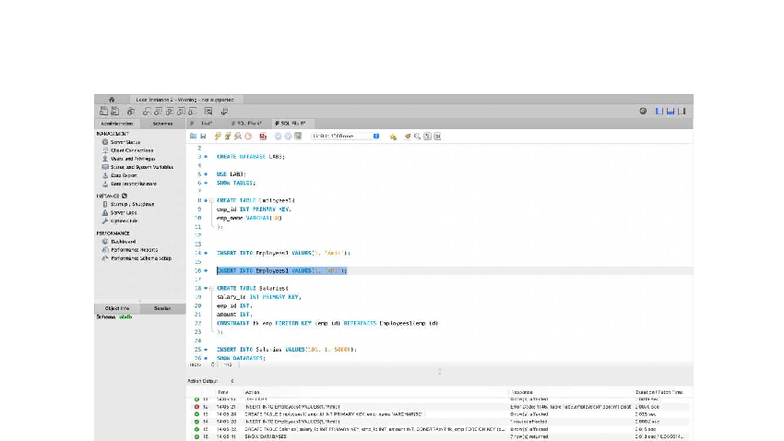Open the Local Instance connection tab

(x=184, y=100)
